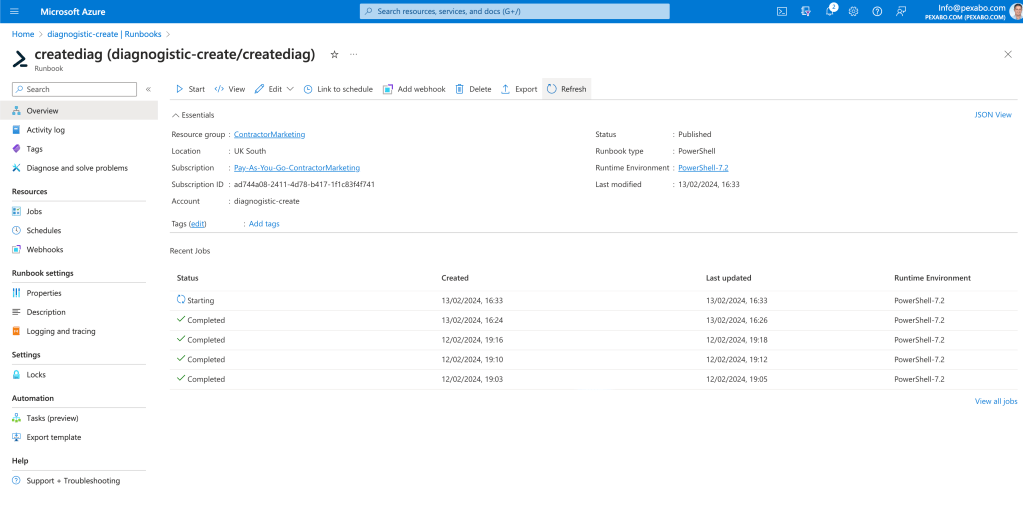This screenshot has width=1023, height=523.
Task: Open diagnogistic-create | Runbooks breadcrumb
Action: (104, 34)
